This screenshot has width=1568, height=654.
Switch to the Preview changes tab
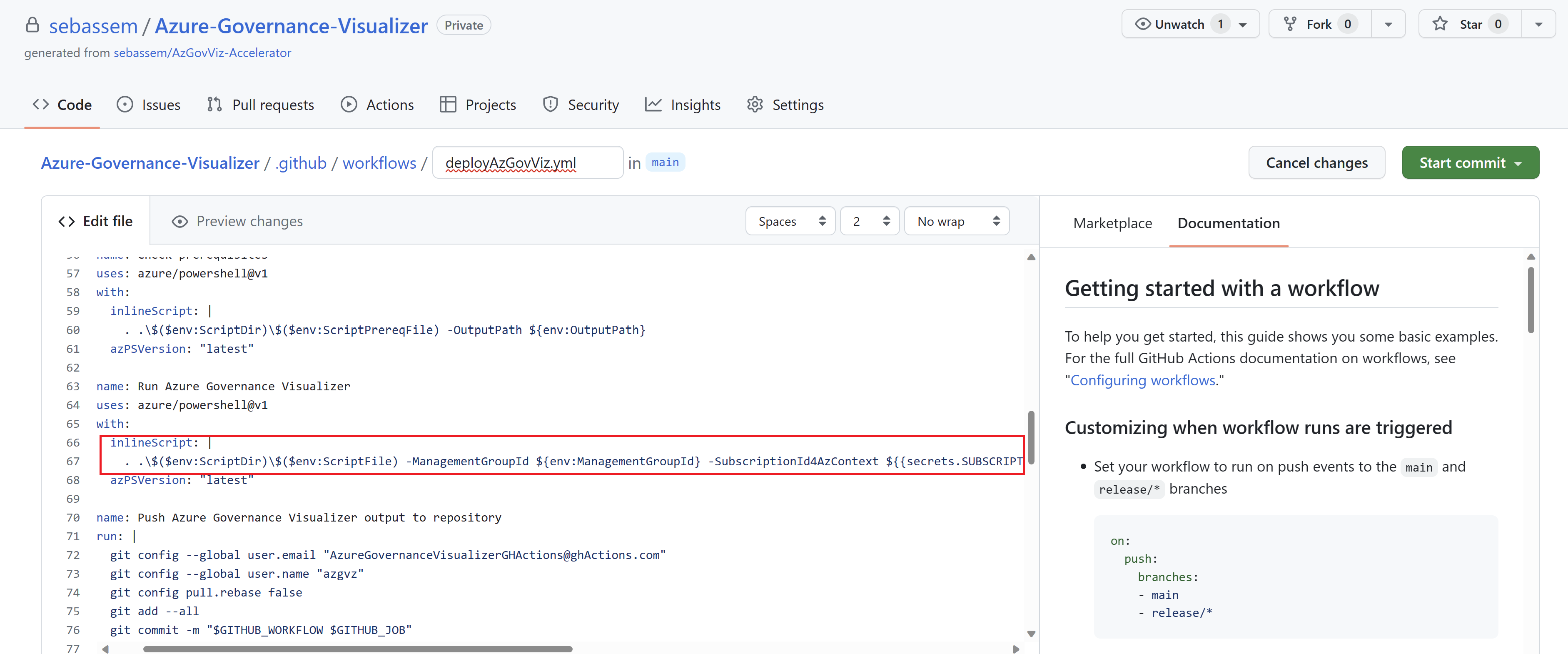click(237, 222)
